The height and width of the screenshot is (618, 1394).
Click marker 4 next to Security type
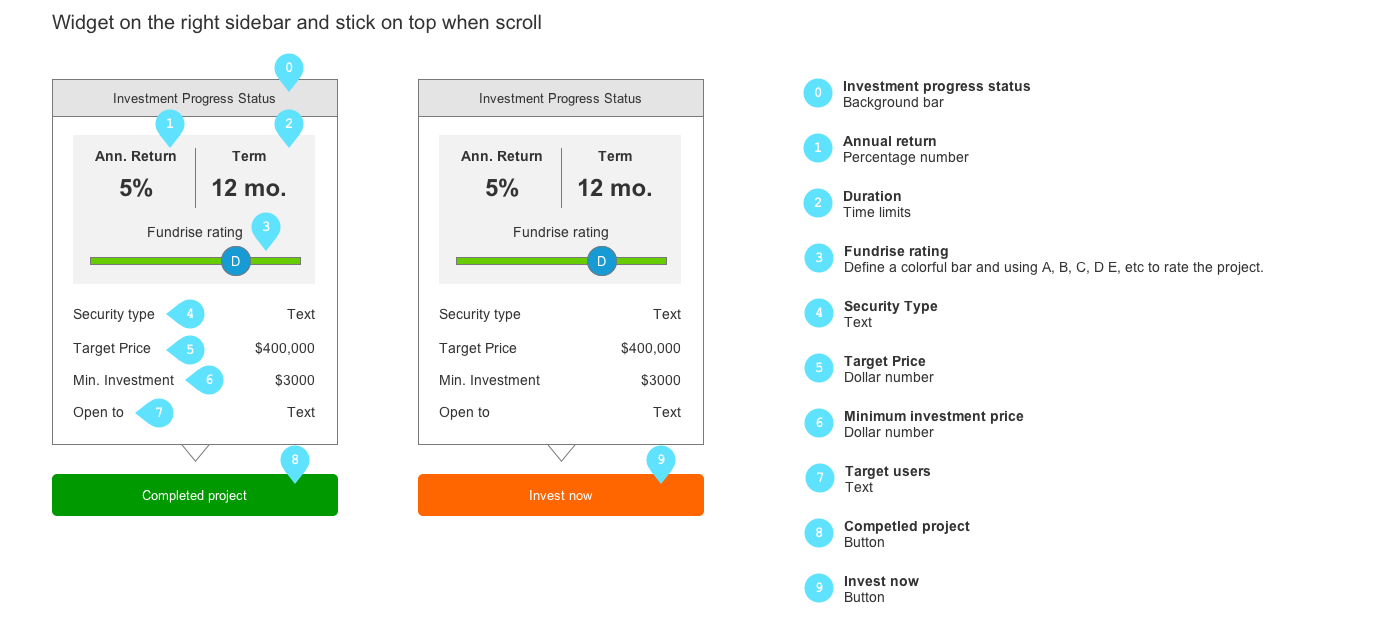click(188, 314)
